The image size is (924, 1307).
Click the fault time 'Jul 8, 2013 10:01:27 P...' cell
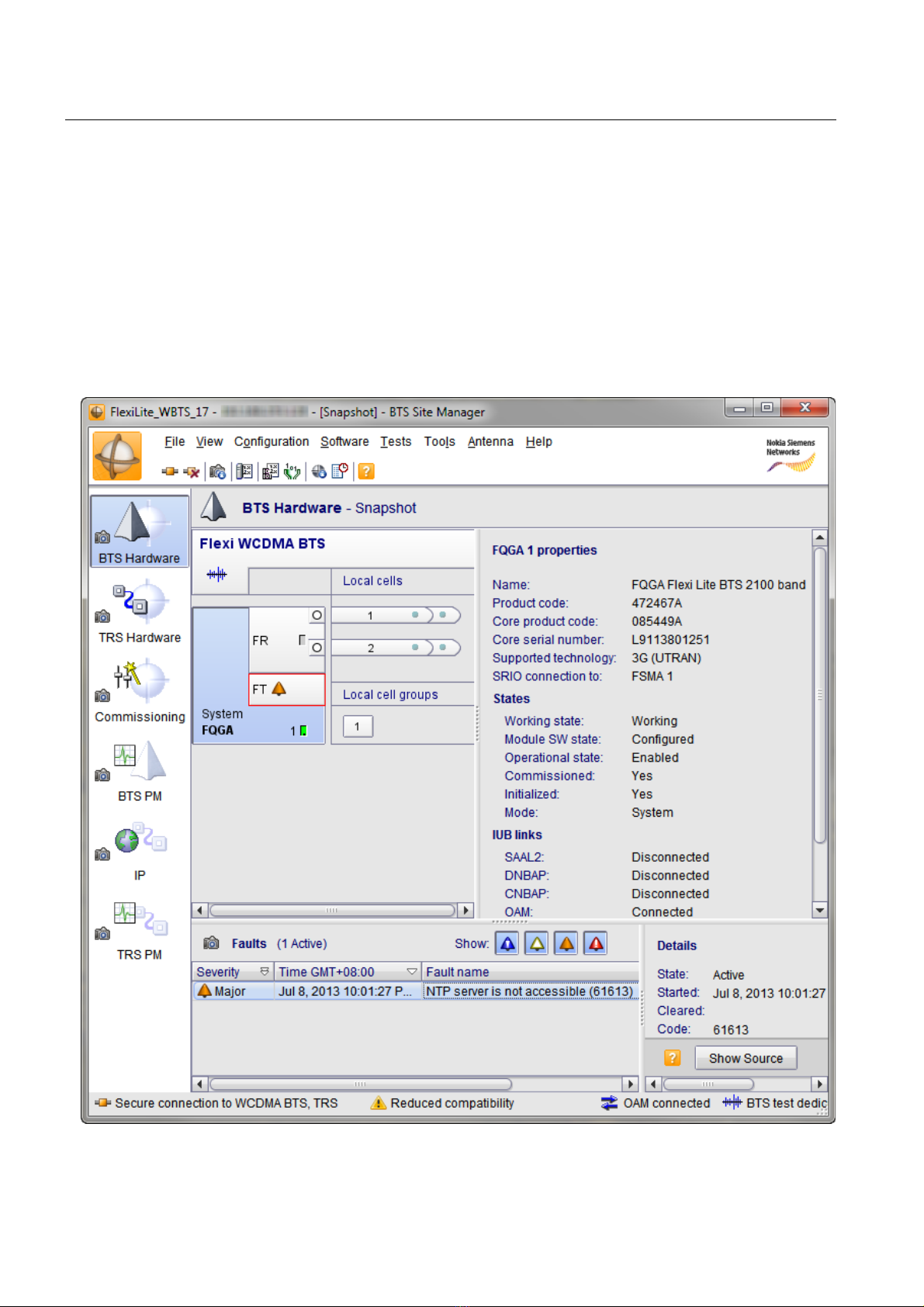coord(346,991)
